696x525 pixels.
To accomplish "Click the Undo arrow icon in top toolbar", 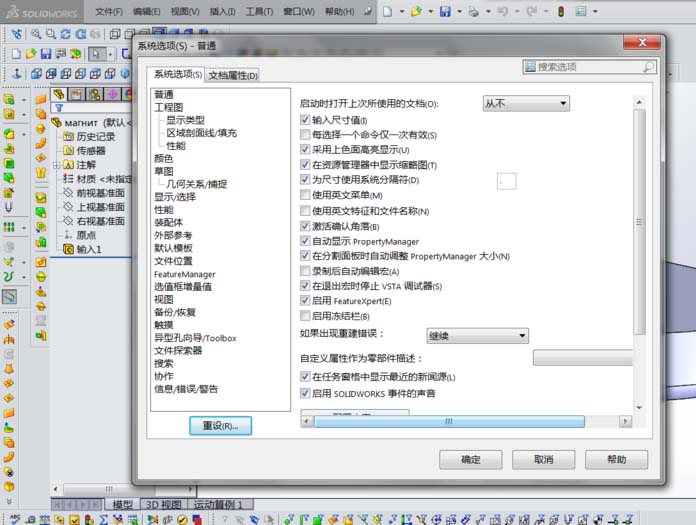I will coord(502,12).
